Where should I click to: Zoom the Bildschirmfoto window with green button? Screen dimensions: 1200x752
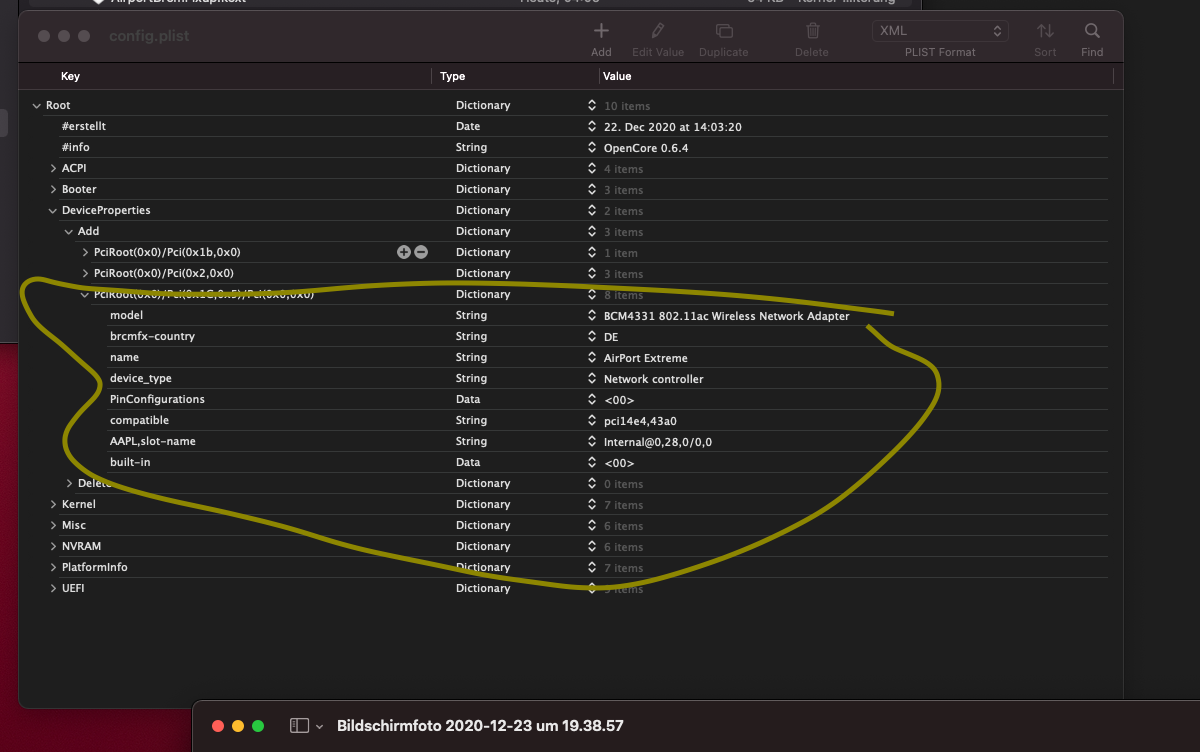(x=258, y=726)
